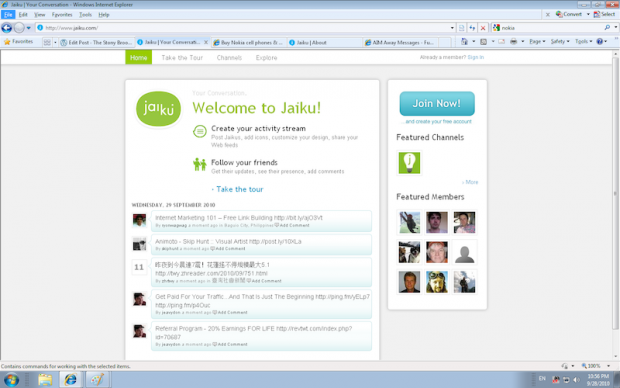This screenshot has height=388, width=620.
Task: Click the refresh page icon
Action: tap(472, 28)
